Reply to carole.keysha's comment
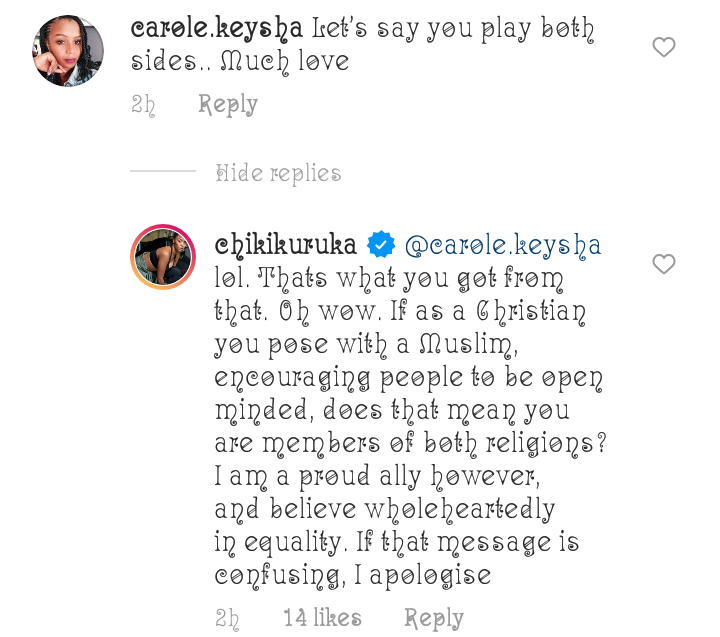The height and width of the screenshot is (637, 720). [x=228, y=105]
